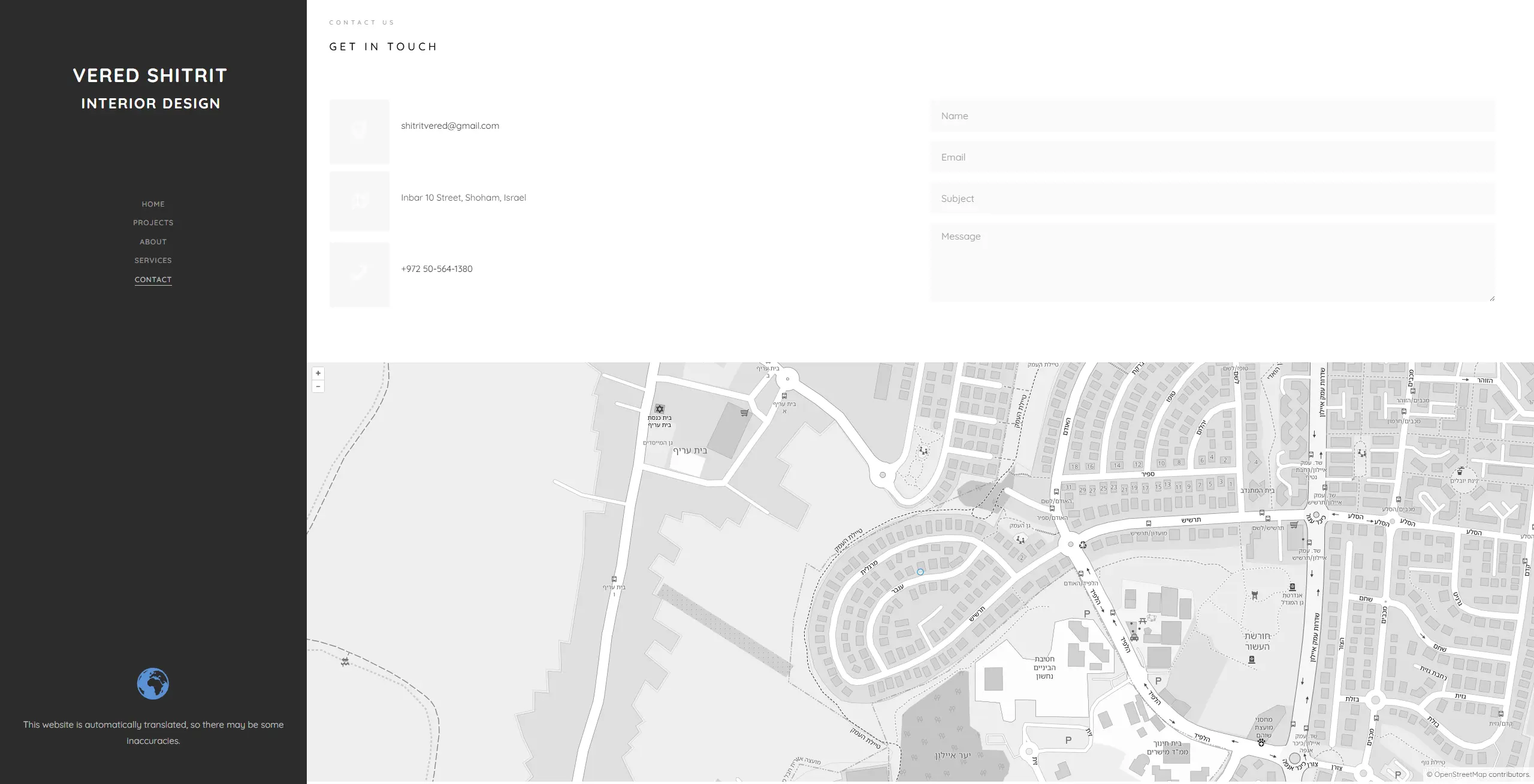Select ABOUT in the navigation menu
Image resolution: width=1534 pixels, height=784 pixels.
tap(153, 241)
